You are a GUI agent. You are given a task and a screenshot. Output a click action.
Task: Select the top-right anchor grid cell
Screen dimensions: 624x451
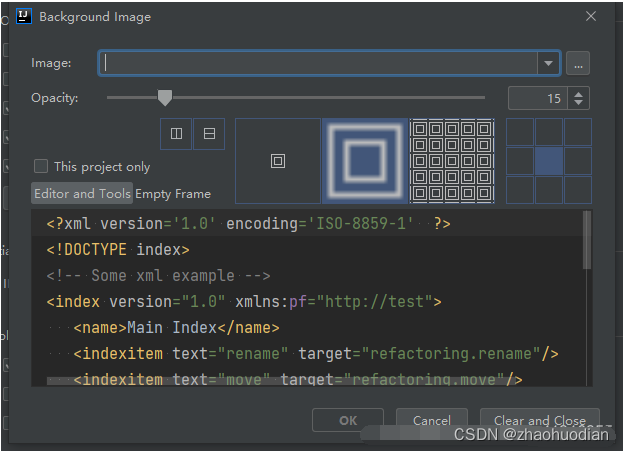coord(578,132)
